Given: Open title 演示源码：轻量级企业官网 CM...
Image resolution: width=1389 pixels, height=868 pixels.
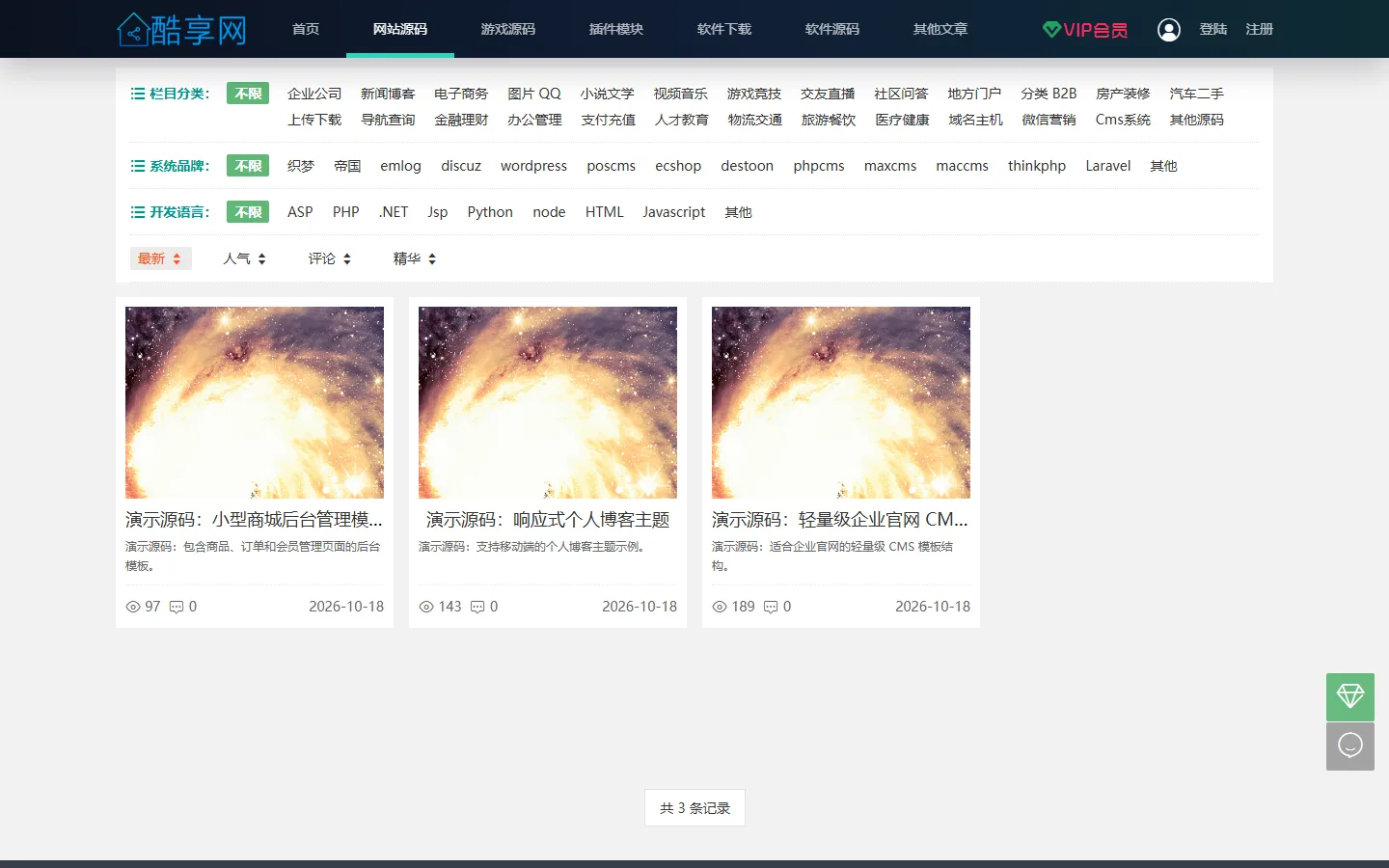Looking at the screenshot, I should tap(840, 520).
